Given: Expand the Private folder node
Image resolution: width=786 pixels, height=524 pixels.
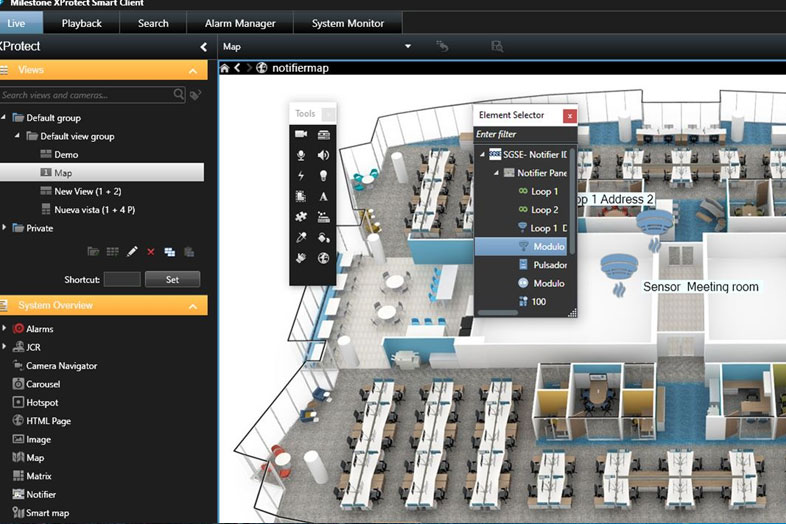Looking at the screenshot, I should tap(4, 228).
